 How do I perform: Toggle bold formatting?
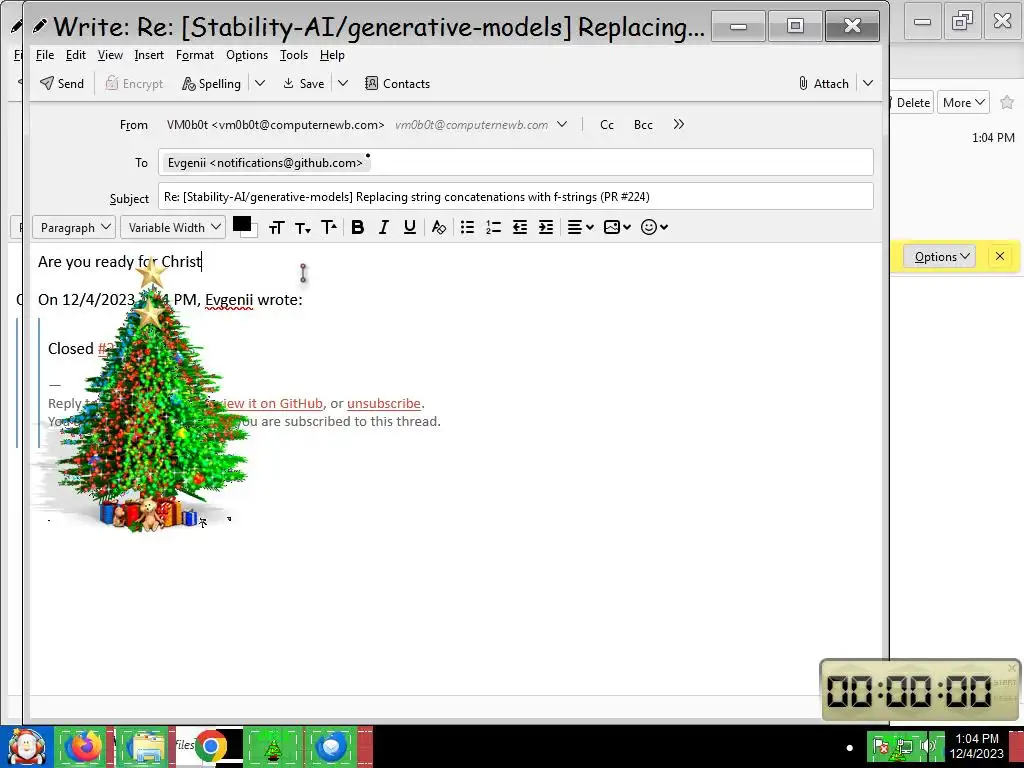(x=357, y=227)
